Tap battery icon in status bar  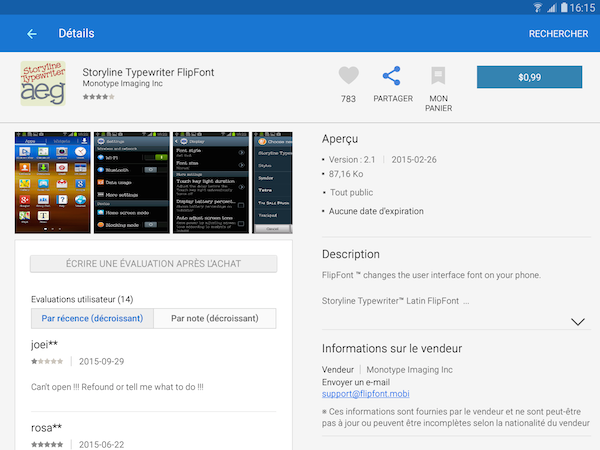point(564,7)
